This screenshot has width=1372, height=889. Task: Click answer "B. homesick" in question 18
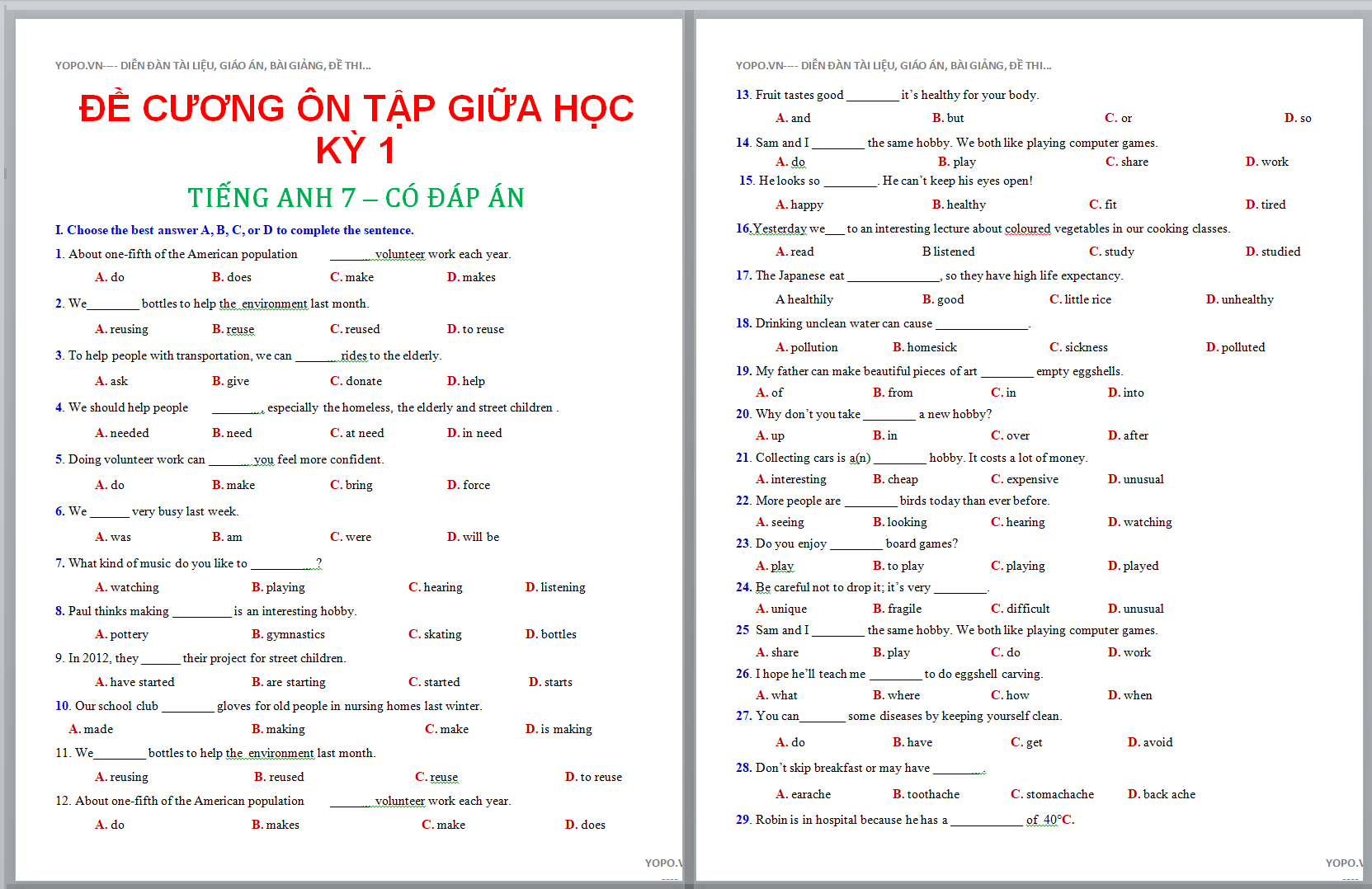tap(925, 347)
